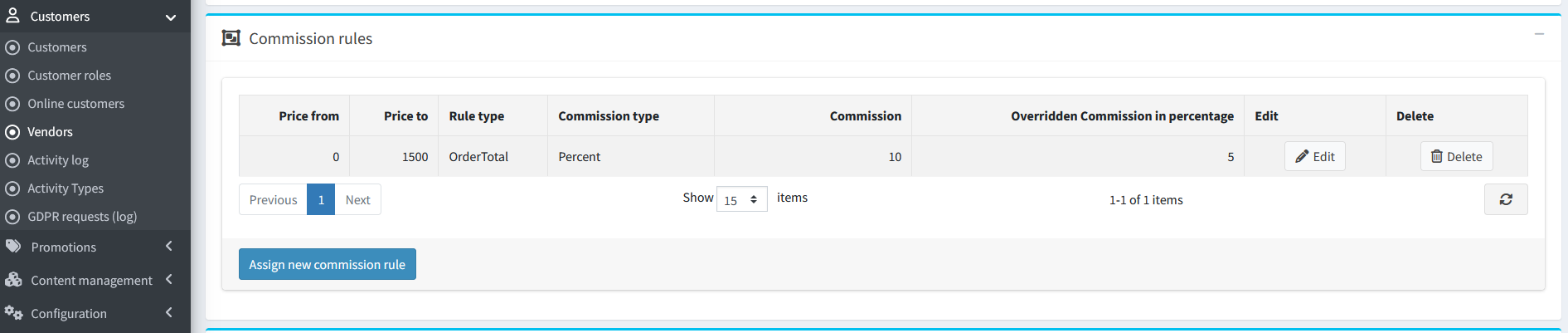Viewport: 1568px width, 333px height.
Task: Click the Customers person icon in sidebar header
Action: click(x=12, y=16)
